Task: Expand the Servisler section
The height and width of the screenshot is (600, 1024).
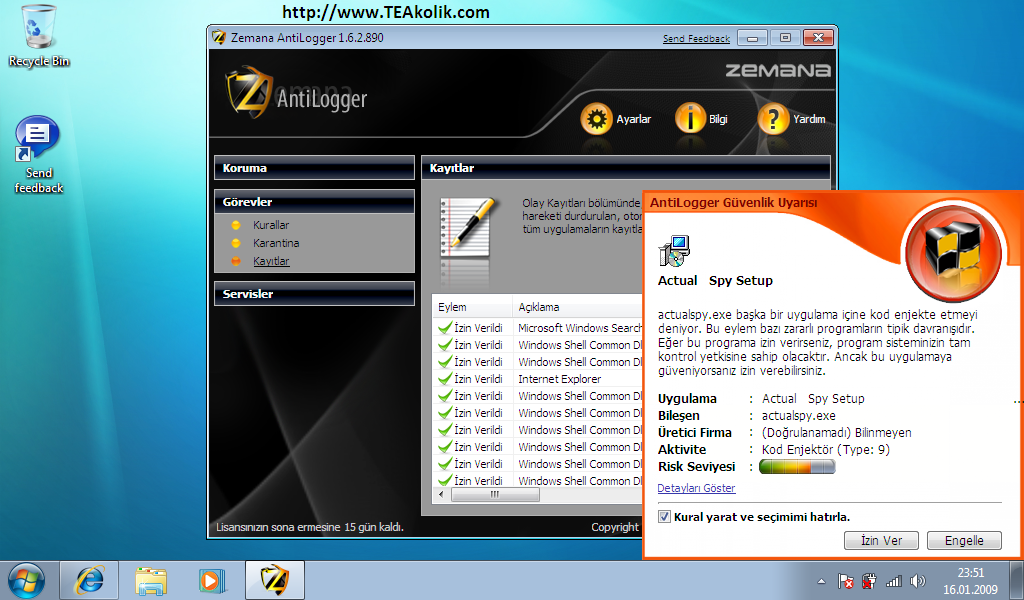Action: click(314, 294)
